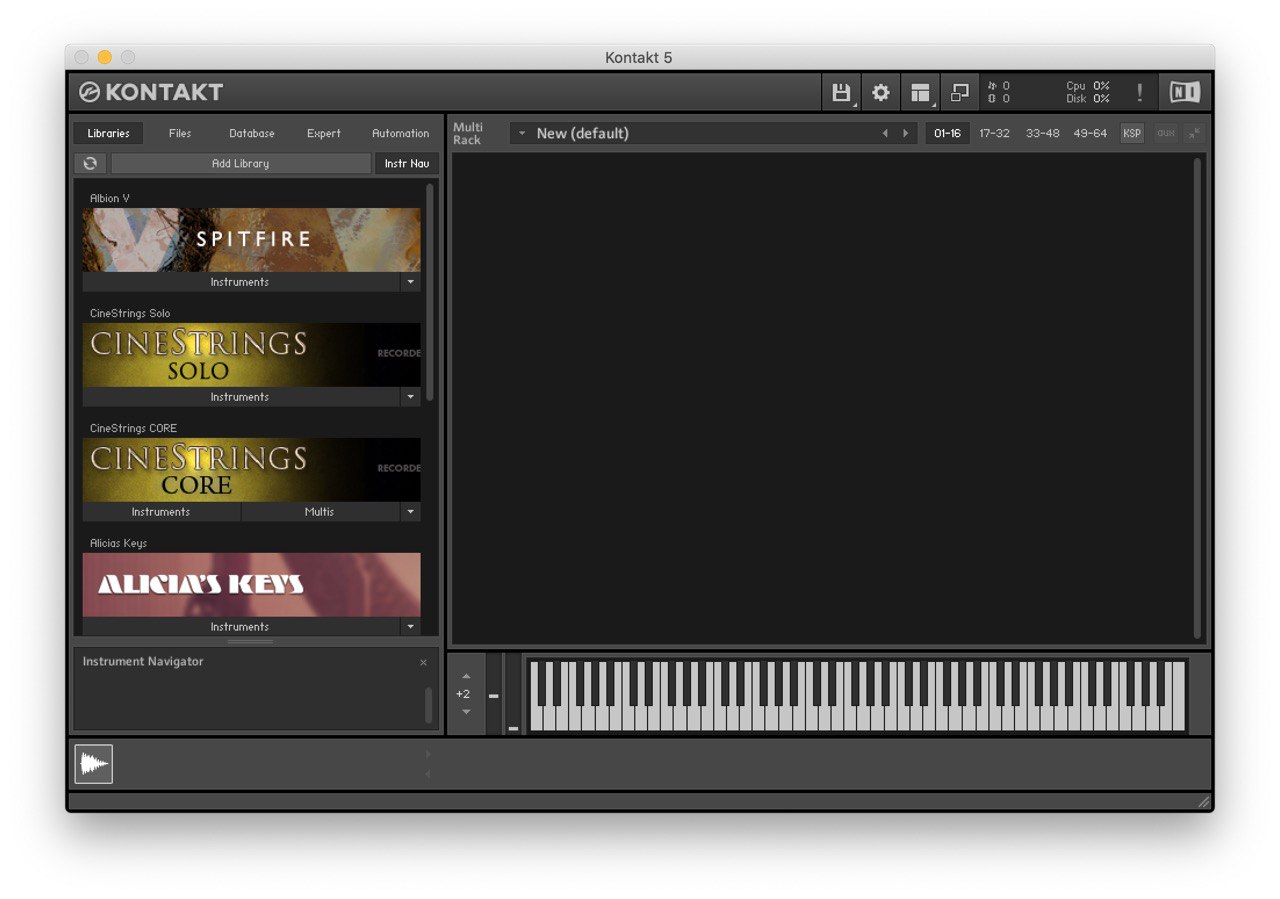Open the CineStrings Solo options dropdown

[x=410, y=397]
